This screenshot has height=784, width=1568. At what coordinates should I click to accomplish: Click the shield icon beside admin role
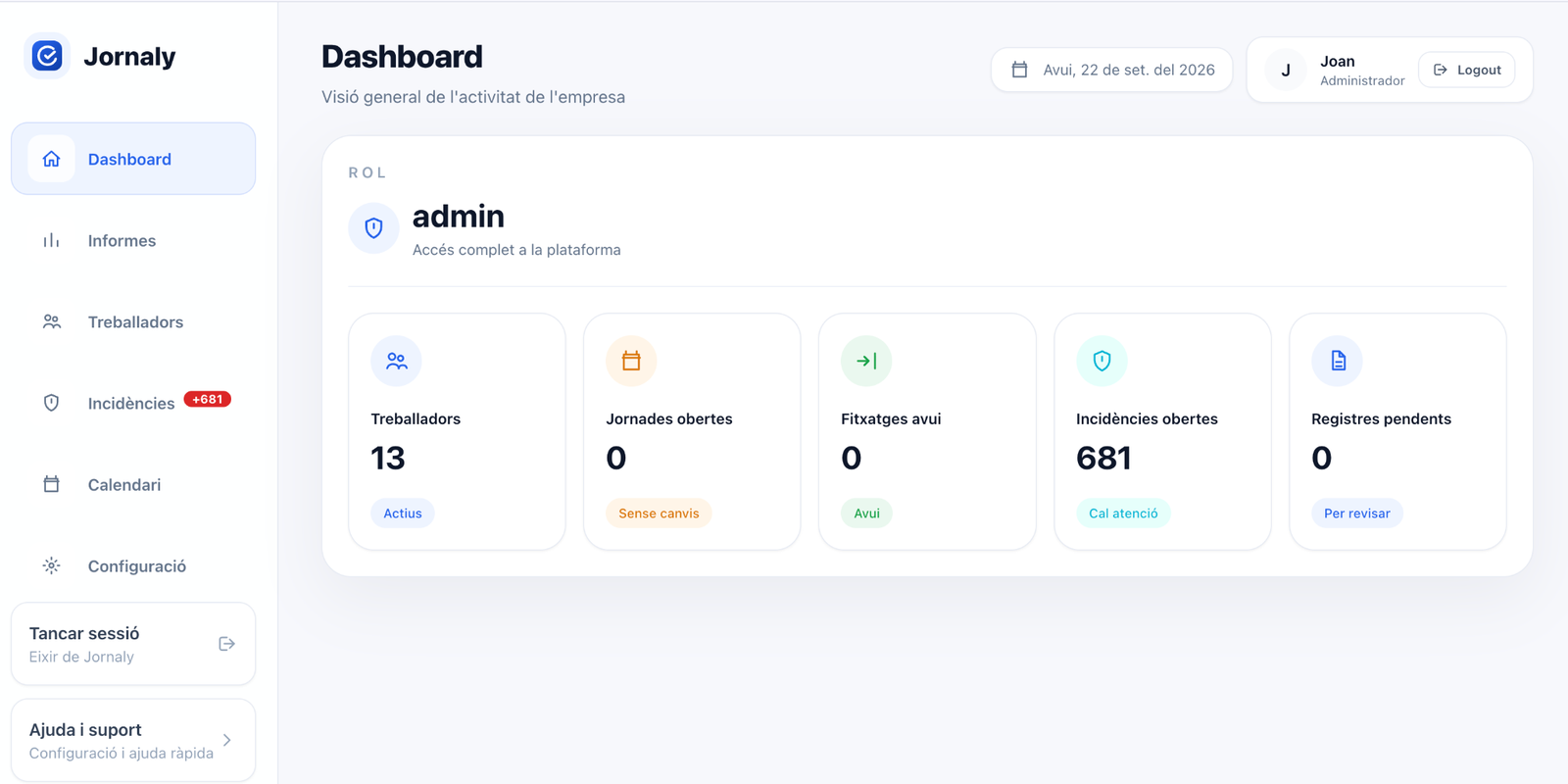(x=373, y=228)
